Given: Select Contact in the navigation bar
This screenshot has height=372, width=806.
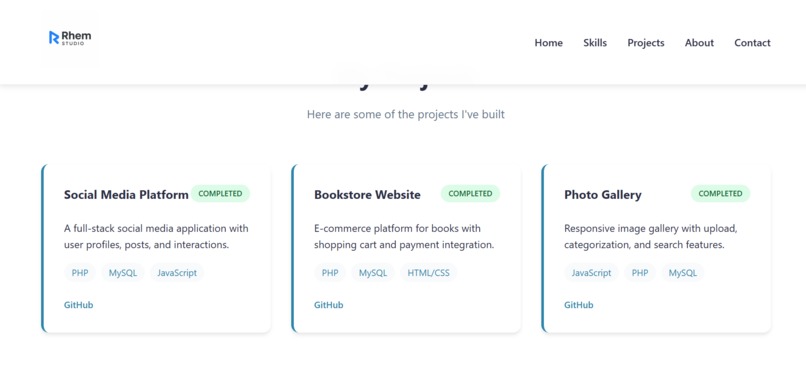Looking at the screenshot, I should coord(752,43).
